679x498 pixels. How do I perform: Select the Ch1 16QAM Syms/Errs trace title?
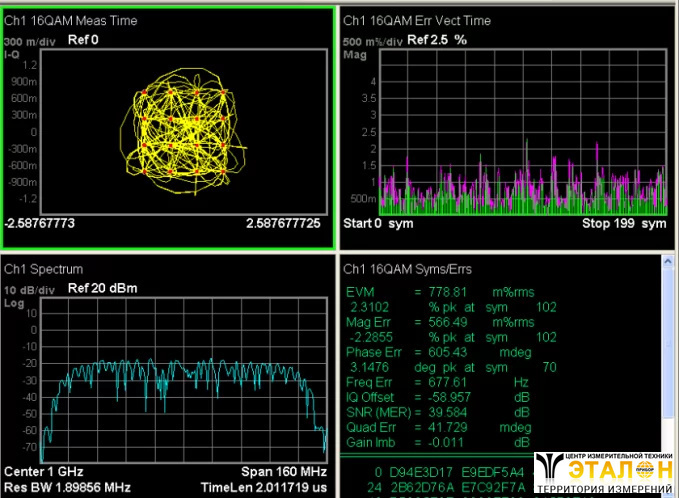click(x=410, y=269)
